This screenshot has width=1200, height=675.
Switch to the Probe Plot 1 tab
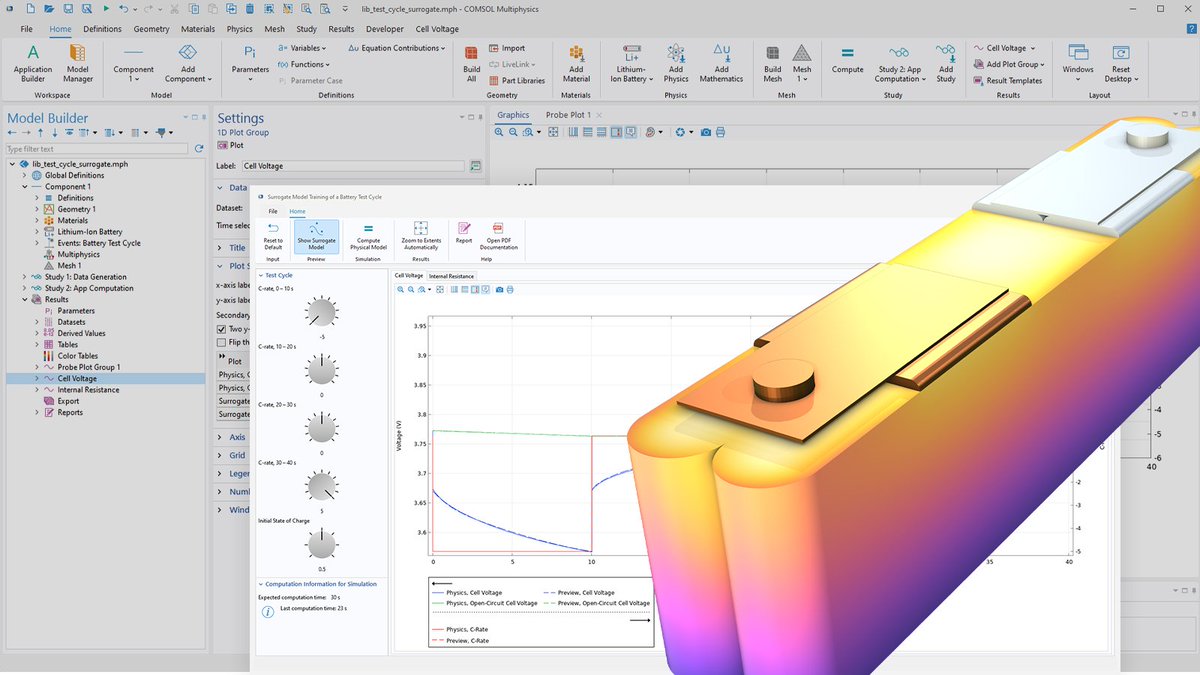tap(567, 115)
